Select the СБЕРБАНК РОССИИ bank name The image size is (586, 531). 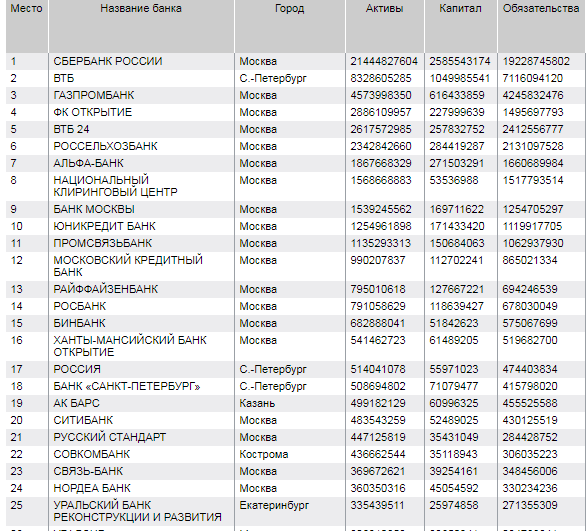click(108, 61)
